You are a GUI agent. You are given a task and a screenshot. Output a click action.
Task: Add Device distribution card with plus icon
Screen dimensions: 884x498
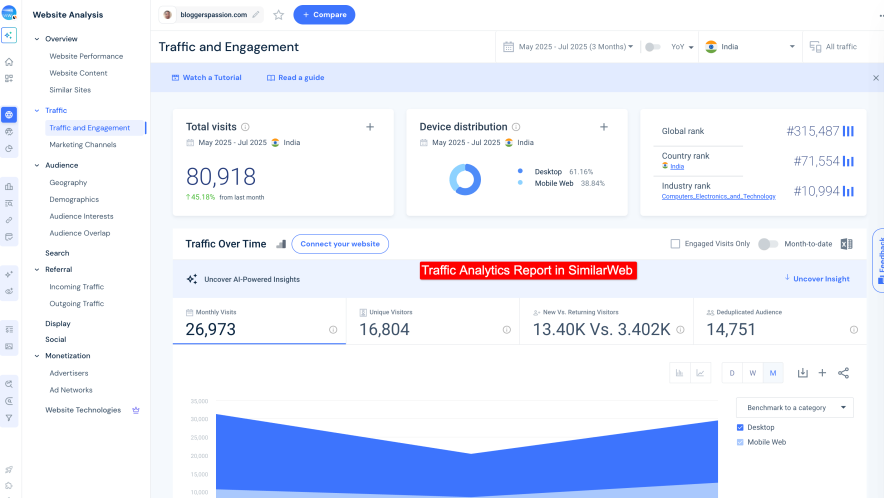coord(604,127)
